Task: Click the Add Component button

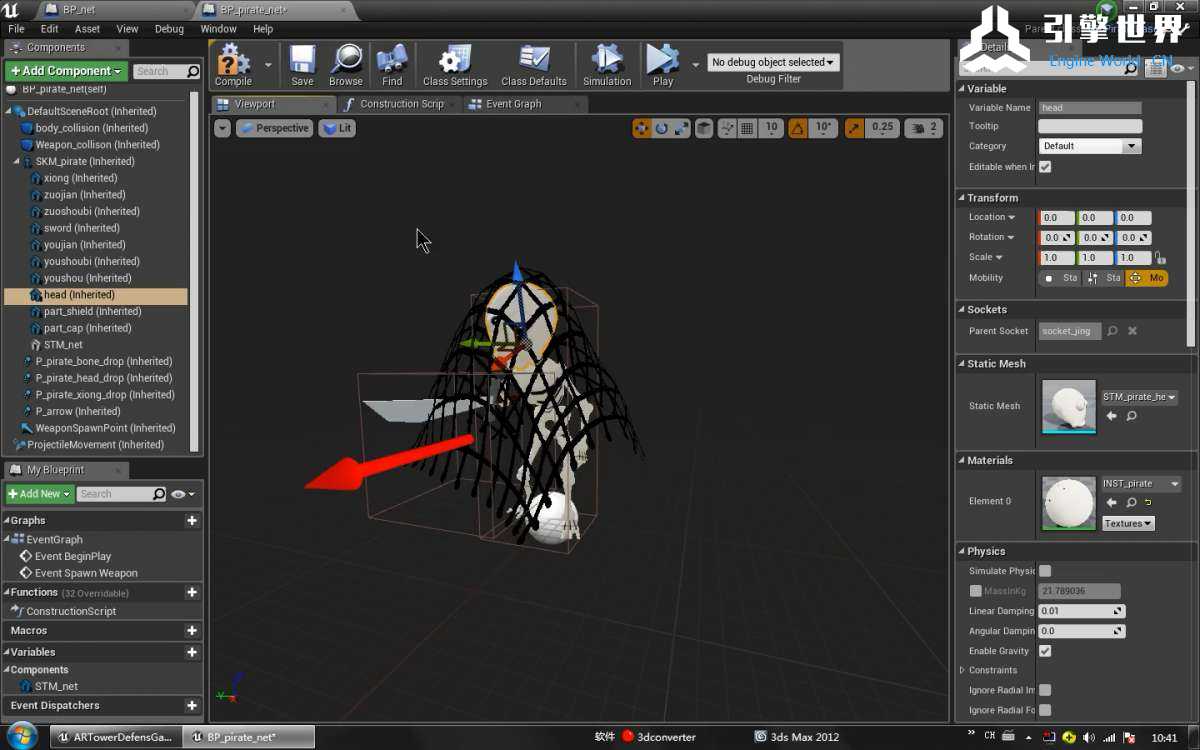Action: [x=66, y=71]
